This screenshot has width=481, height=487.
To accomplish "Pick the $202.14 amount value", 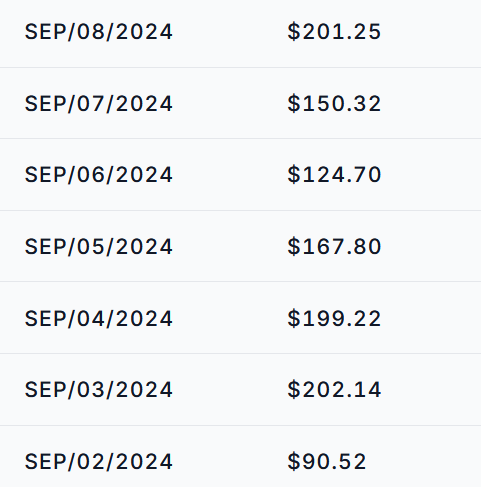I will pos(334,390).
